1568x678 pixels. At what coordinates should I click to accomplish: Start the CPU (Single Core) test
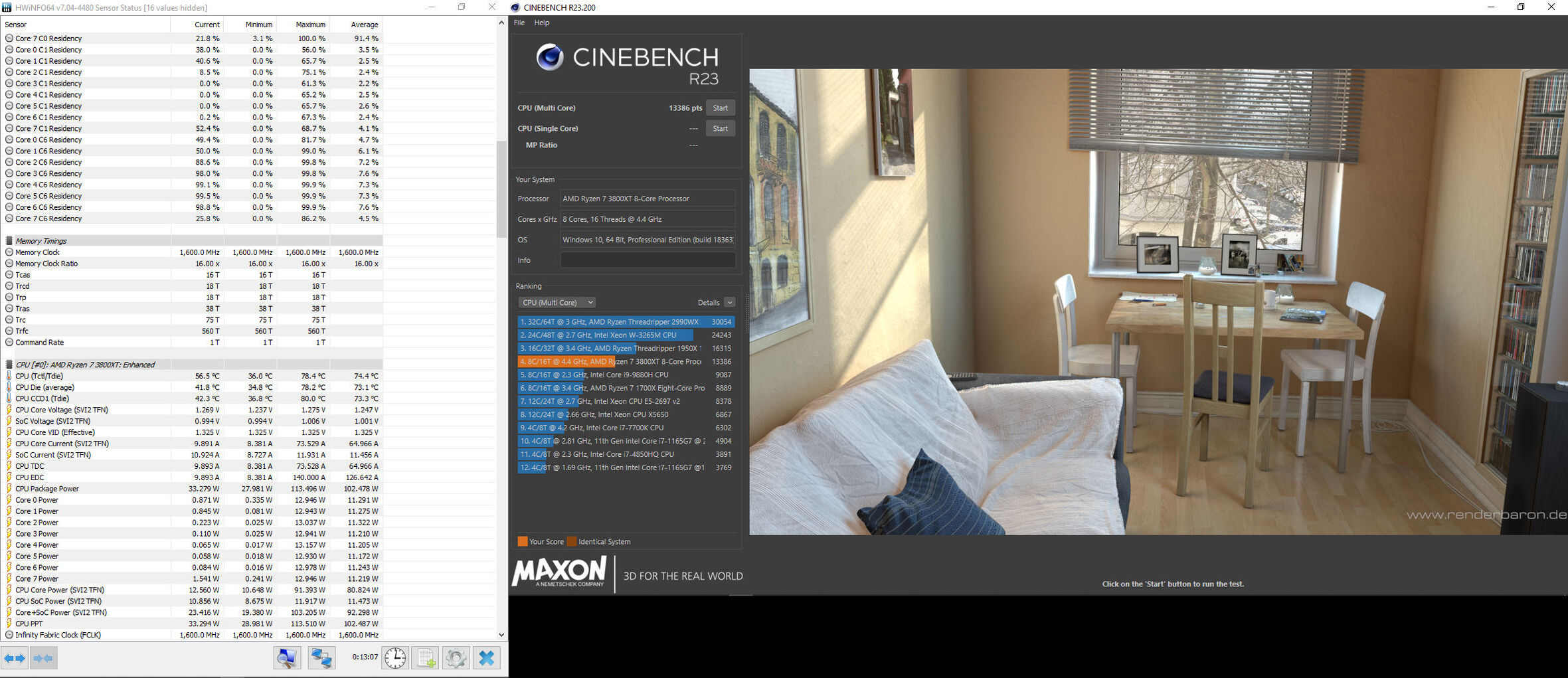point(720,128)
